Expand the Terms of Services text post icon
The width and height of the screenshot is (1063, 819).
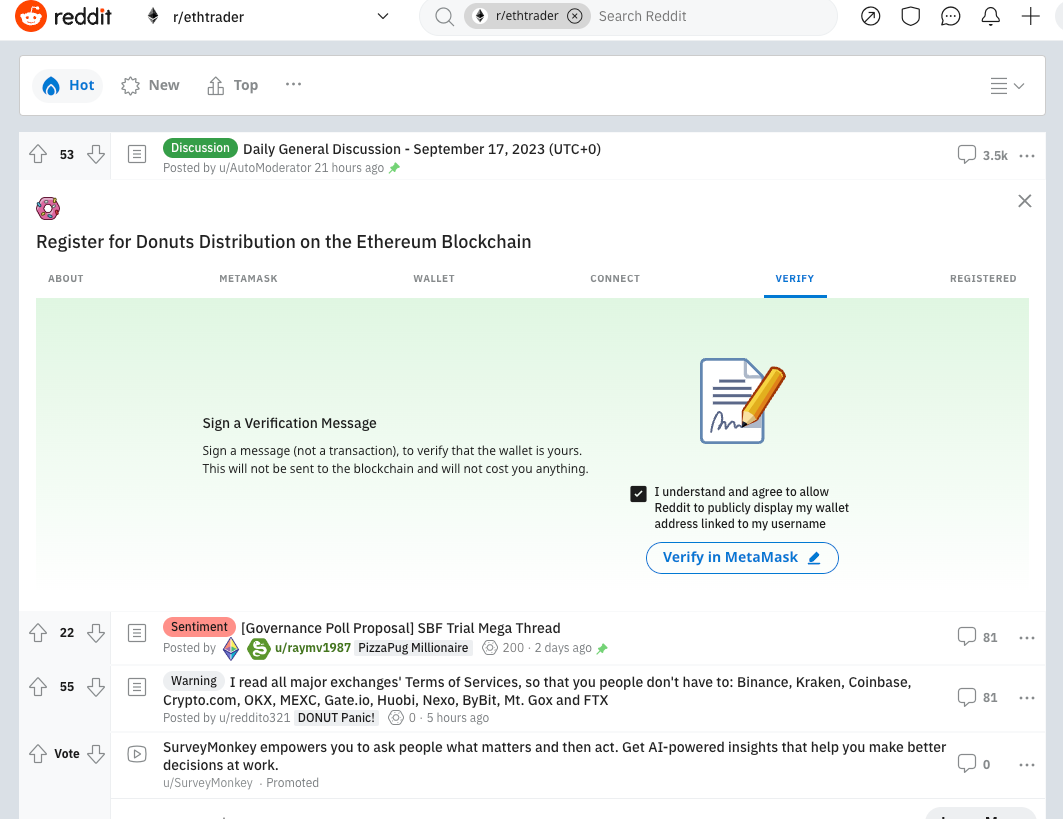point(137,687)
